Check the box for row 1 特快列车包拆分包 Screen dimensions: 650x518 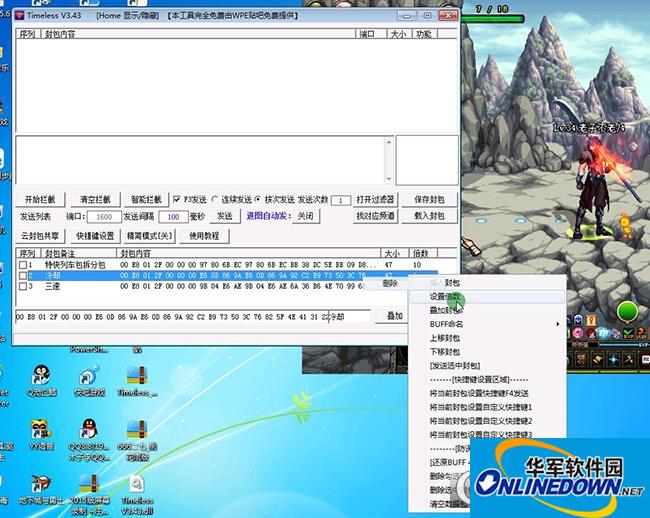pyautogui.click(x=23, y=265)
